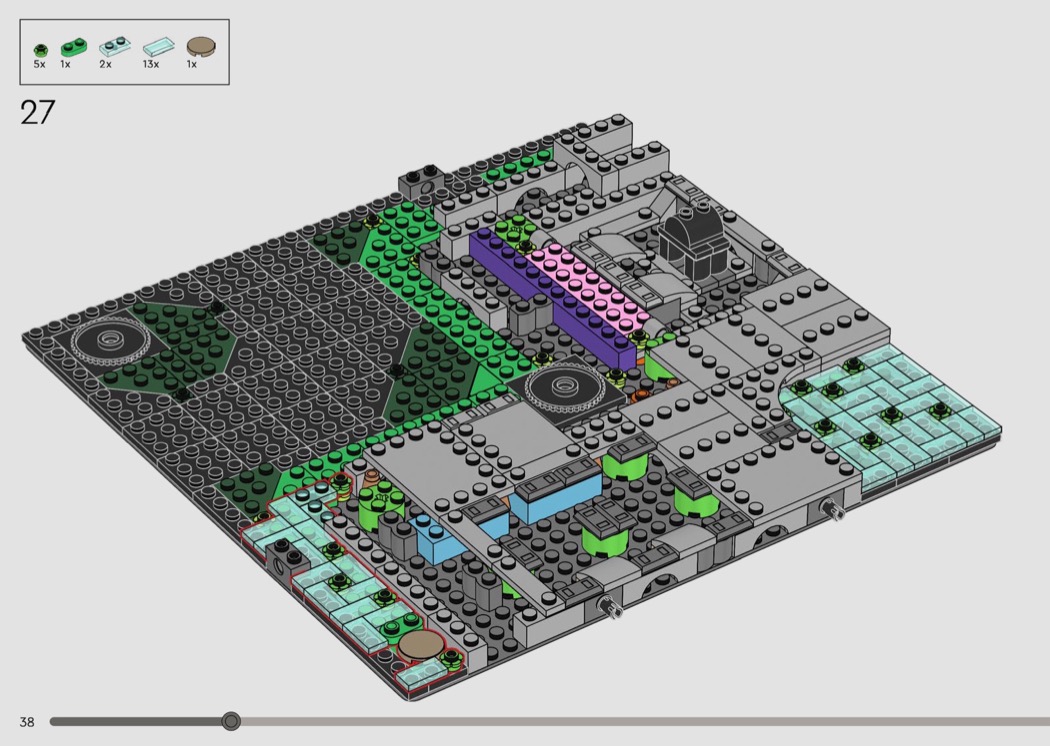Click the step number 27 label
Image resolution: width=1050 pixels, height=746 pixels.
pos(37,113)
